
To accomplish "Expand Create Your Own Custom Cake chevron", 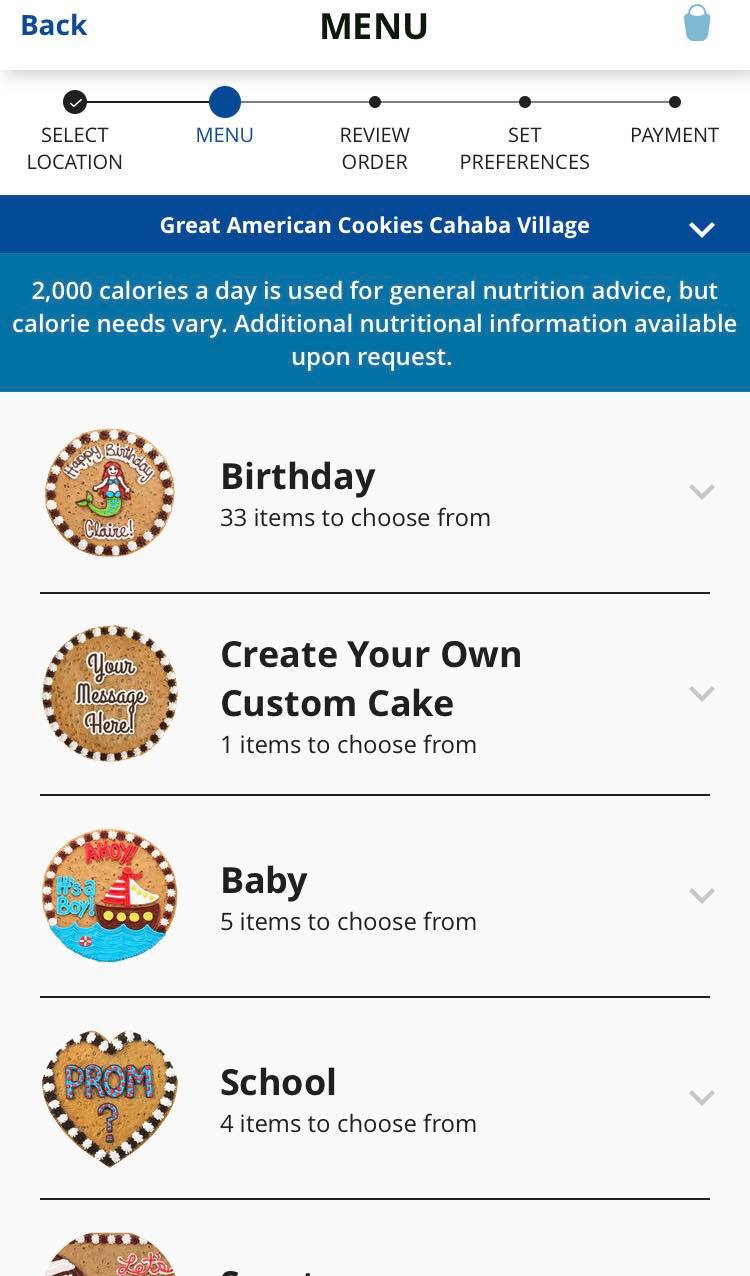I will 702,693.
